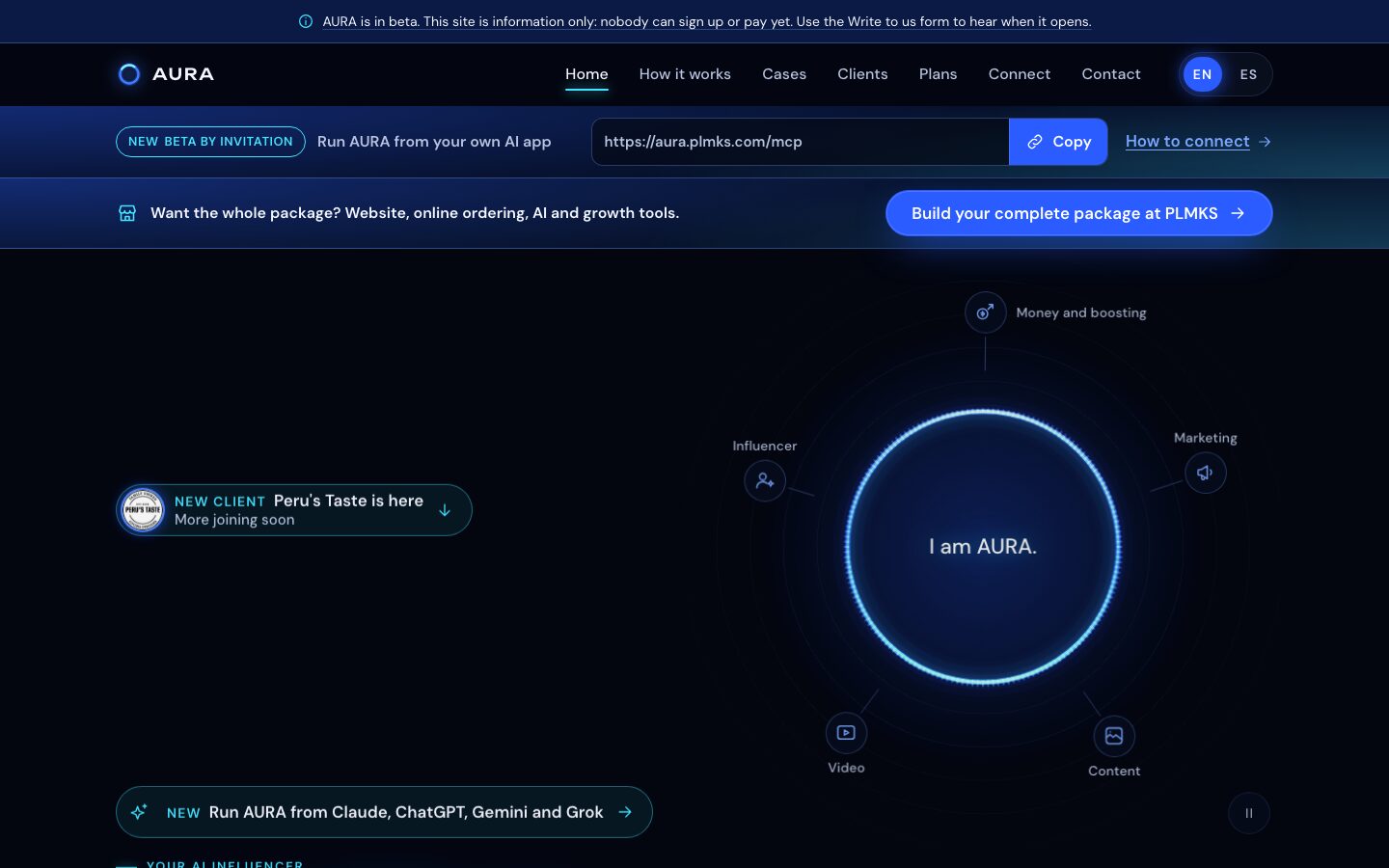Follow the How to connect link
1389x868 pixels.
point(1198,142)
